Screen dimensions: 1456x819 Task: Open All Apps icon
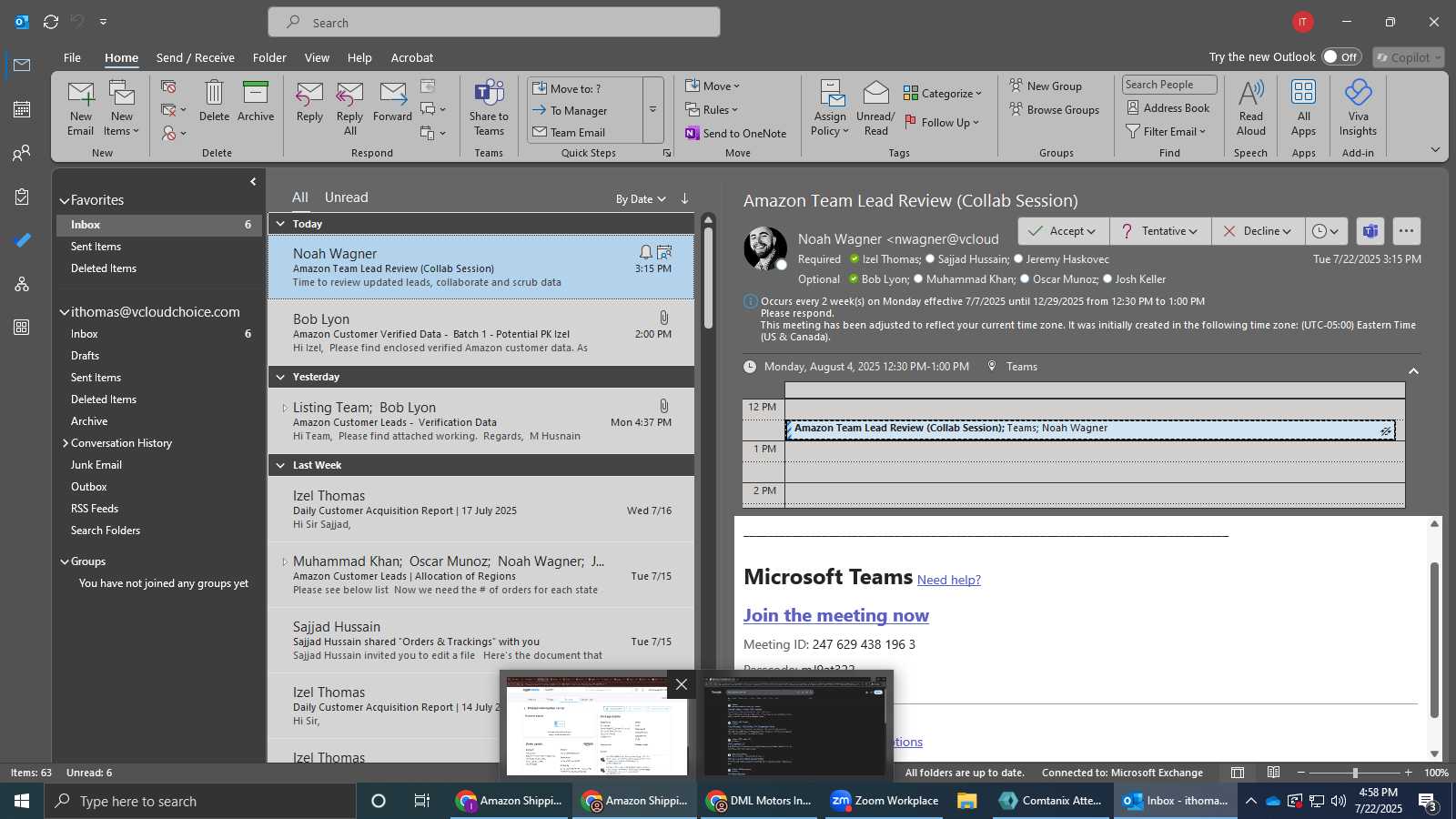pos(1303,93)
